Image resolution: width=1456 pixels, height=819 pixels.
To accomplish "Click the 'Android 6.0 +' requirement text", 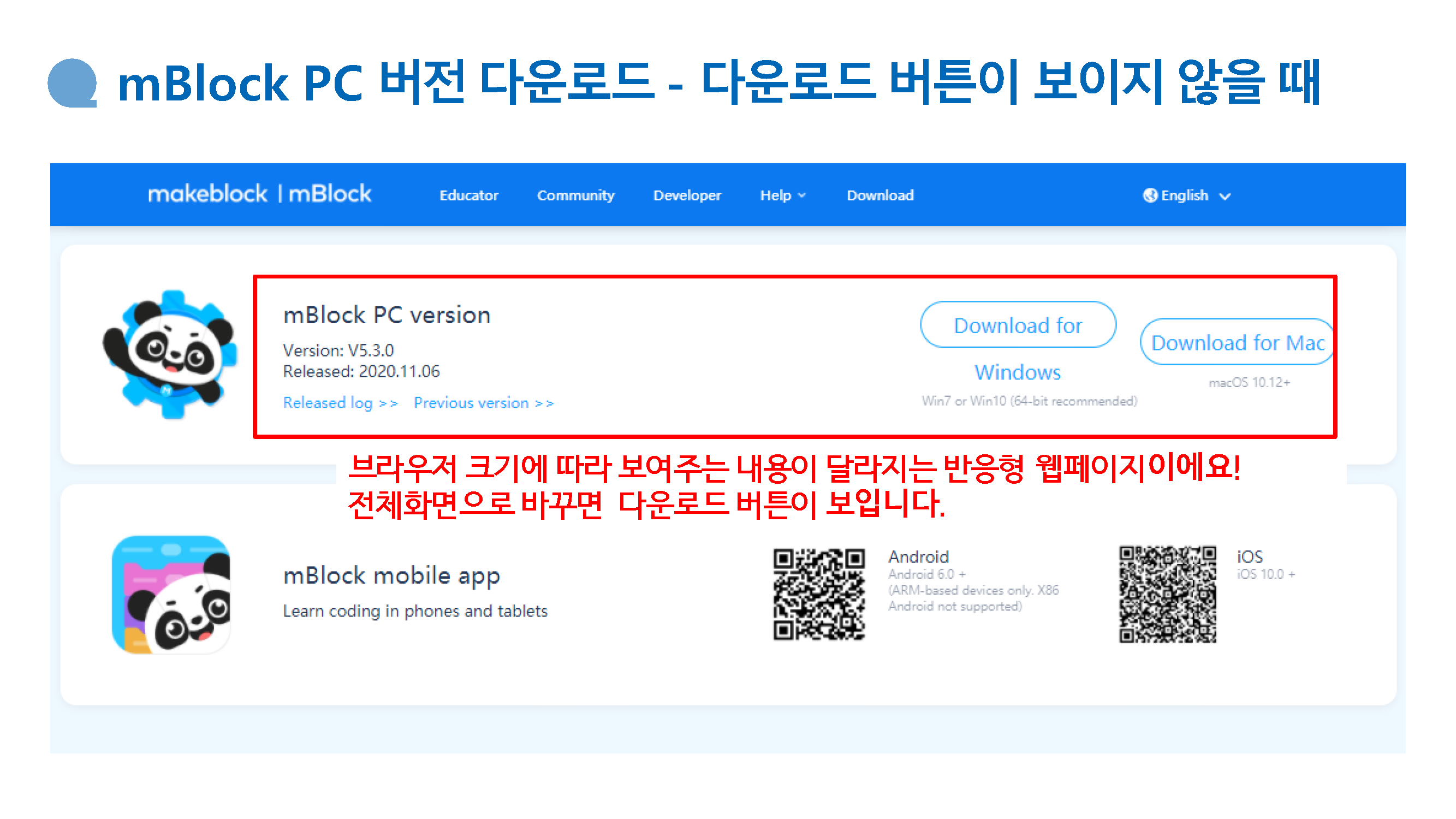I will (926, 574).
